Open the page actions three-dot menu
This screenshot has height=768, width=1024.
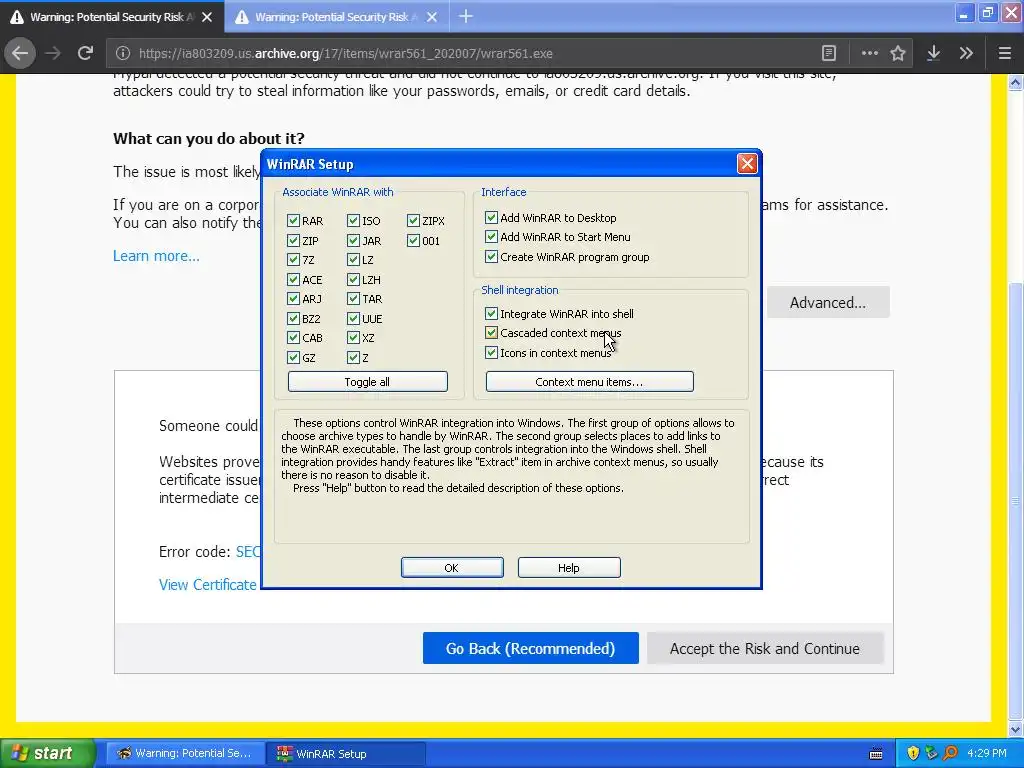[869, 54]
